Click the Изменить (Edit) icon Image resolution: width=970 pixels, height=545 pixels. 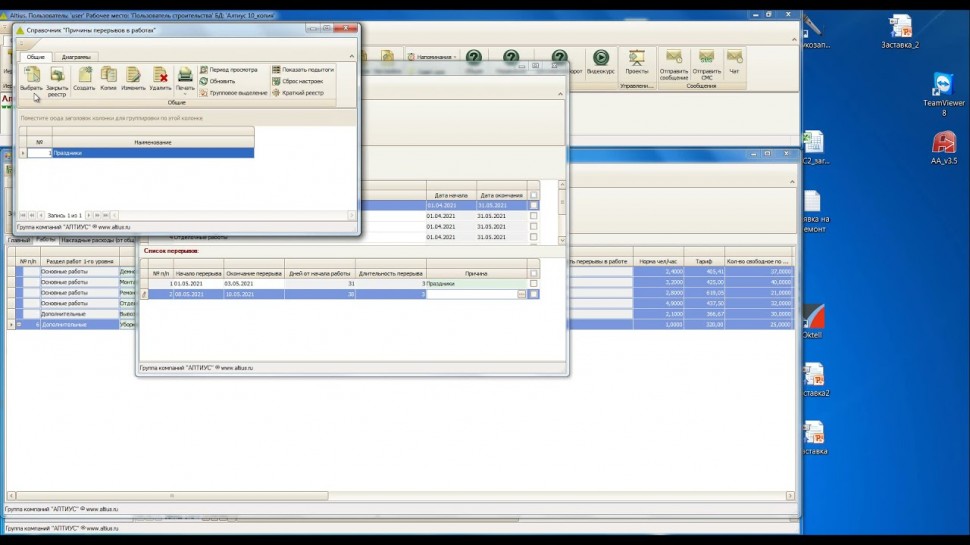tap(133, 76)
